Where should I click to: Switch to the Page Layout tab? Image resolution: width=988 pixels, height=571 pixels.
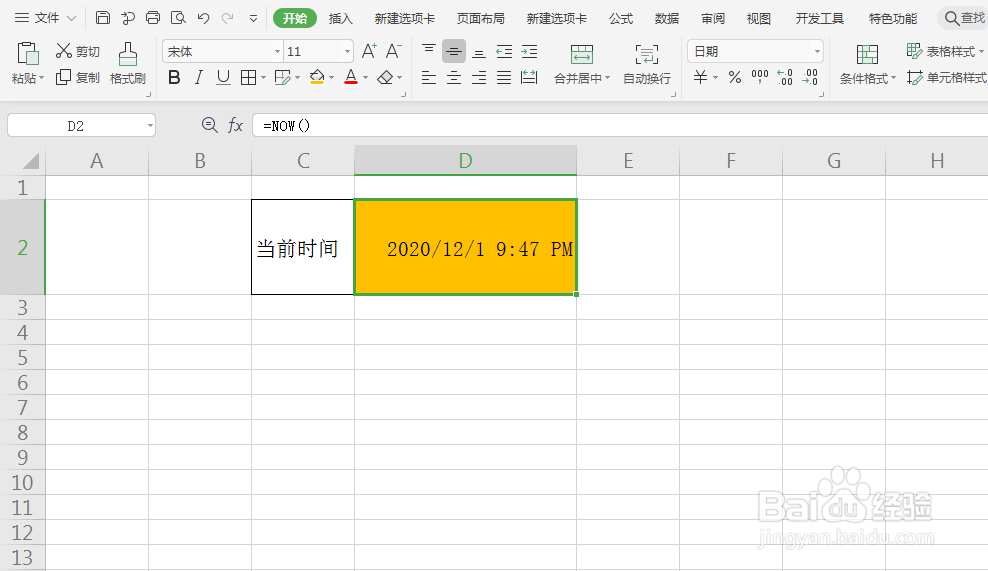click(x=481, y=19)
